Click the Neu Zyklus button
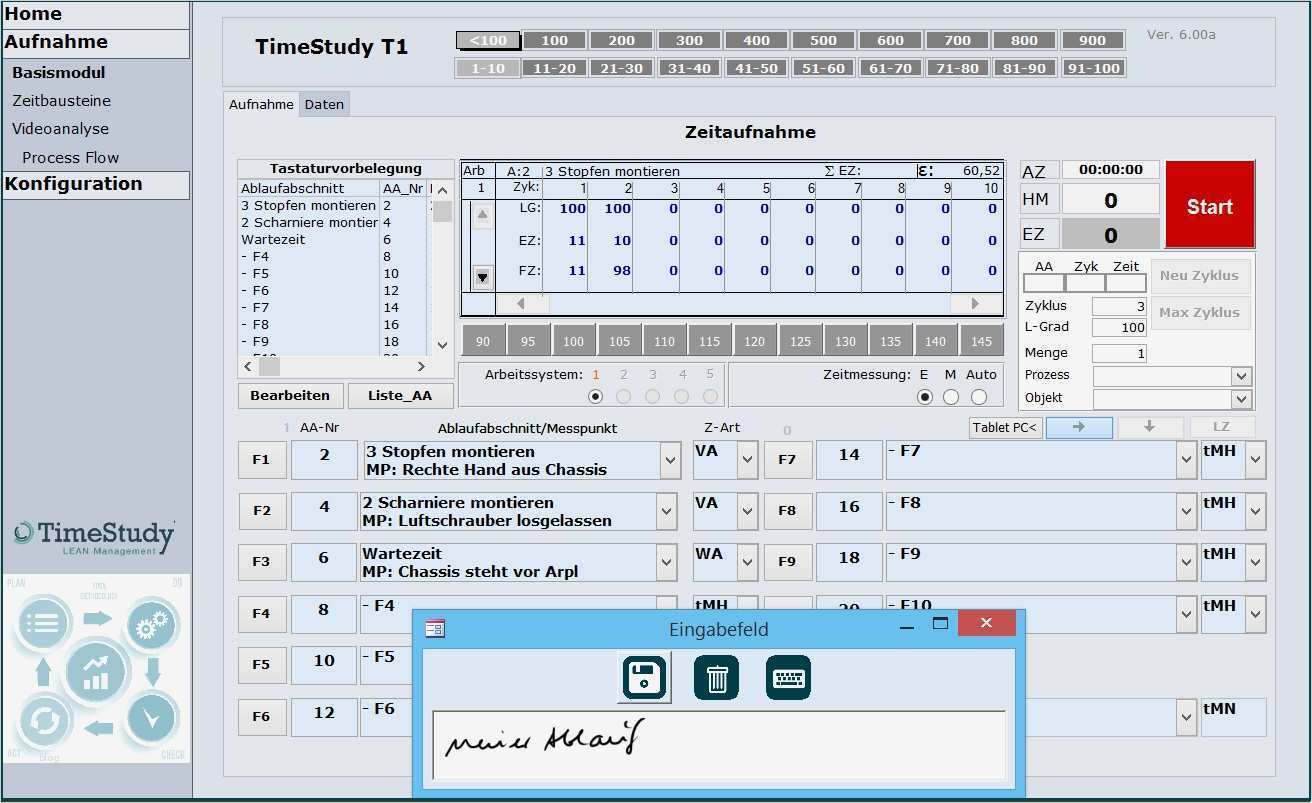1312x803 pixels. [x=1200, y=276]
